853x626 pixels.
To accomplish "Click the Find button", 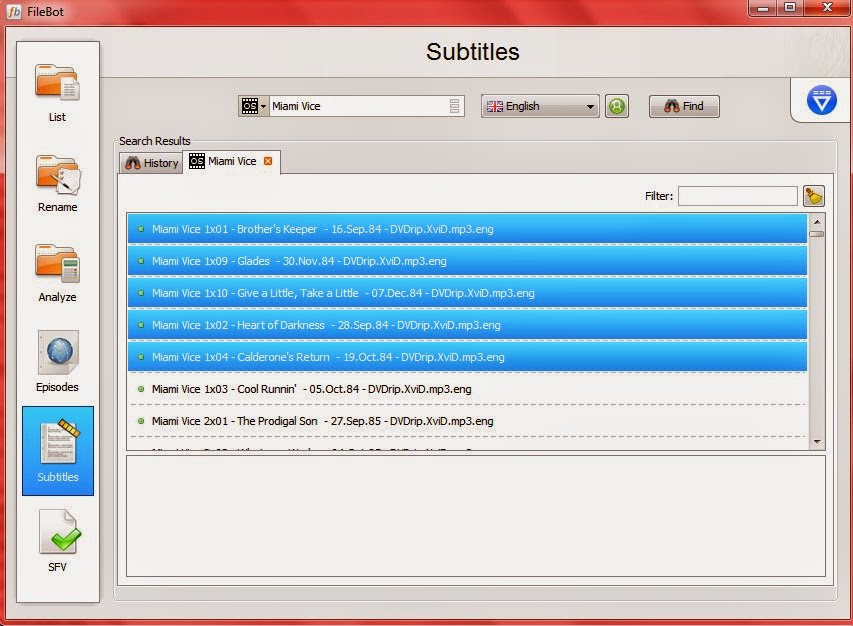I will point(684,106).
